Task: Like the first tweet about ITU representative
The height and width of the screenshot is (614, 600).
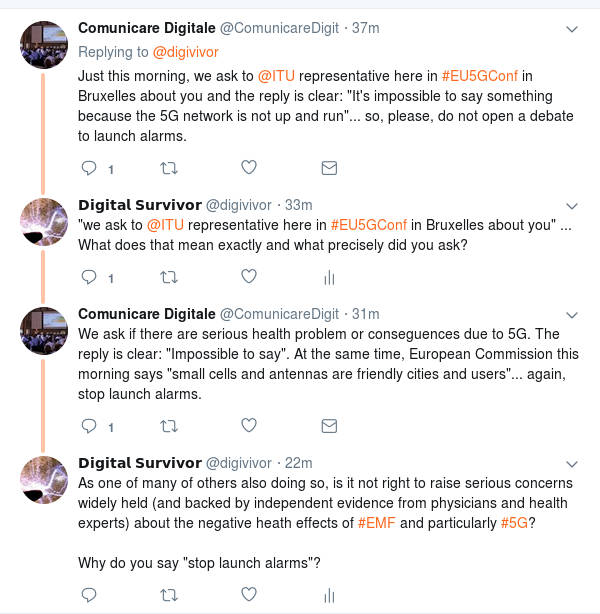Action: [249, 168]
